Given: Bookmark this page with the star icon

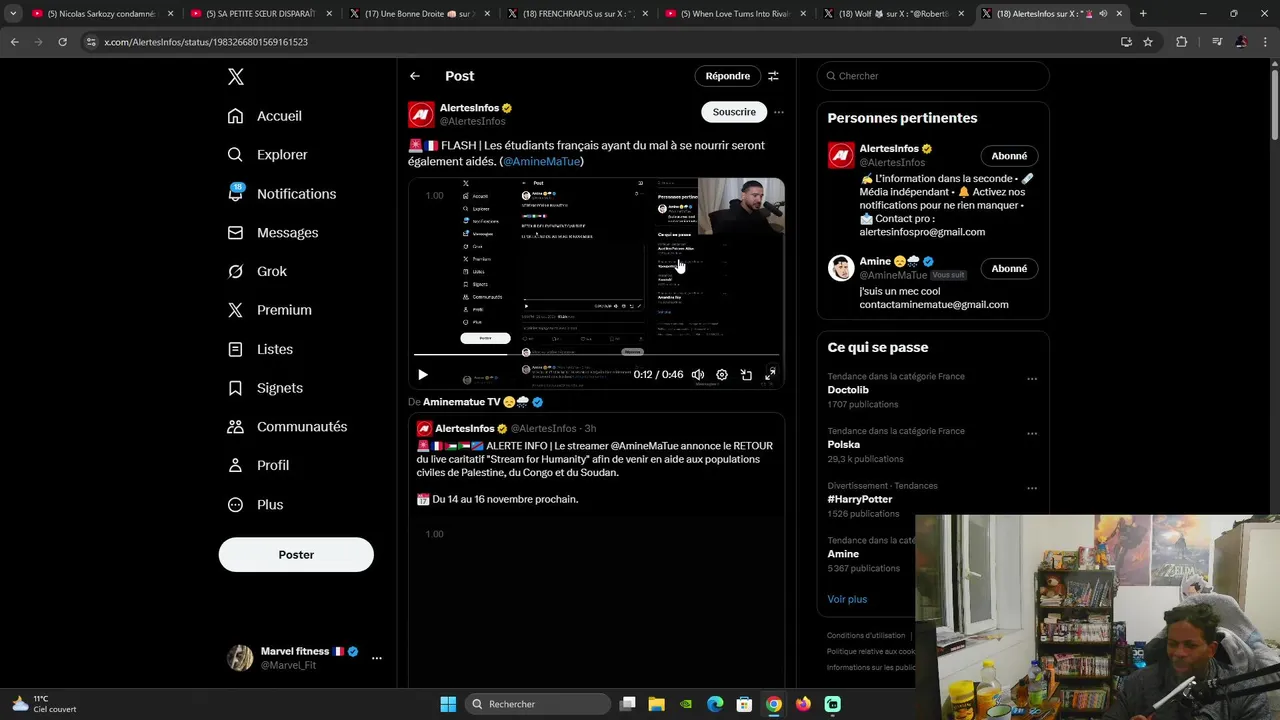Looking at the screenshot, I should coord(1148,42).
